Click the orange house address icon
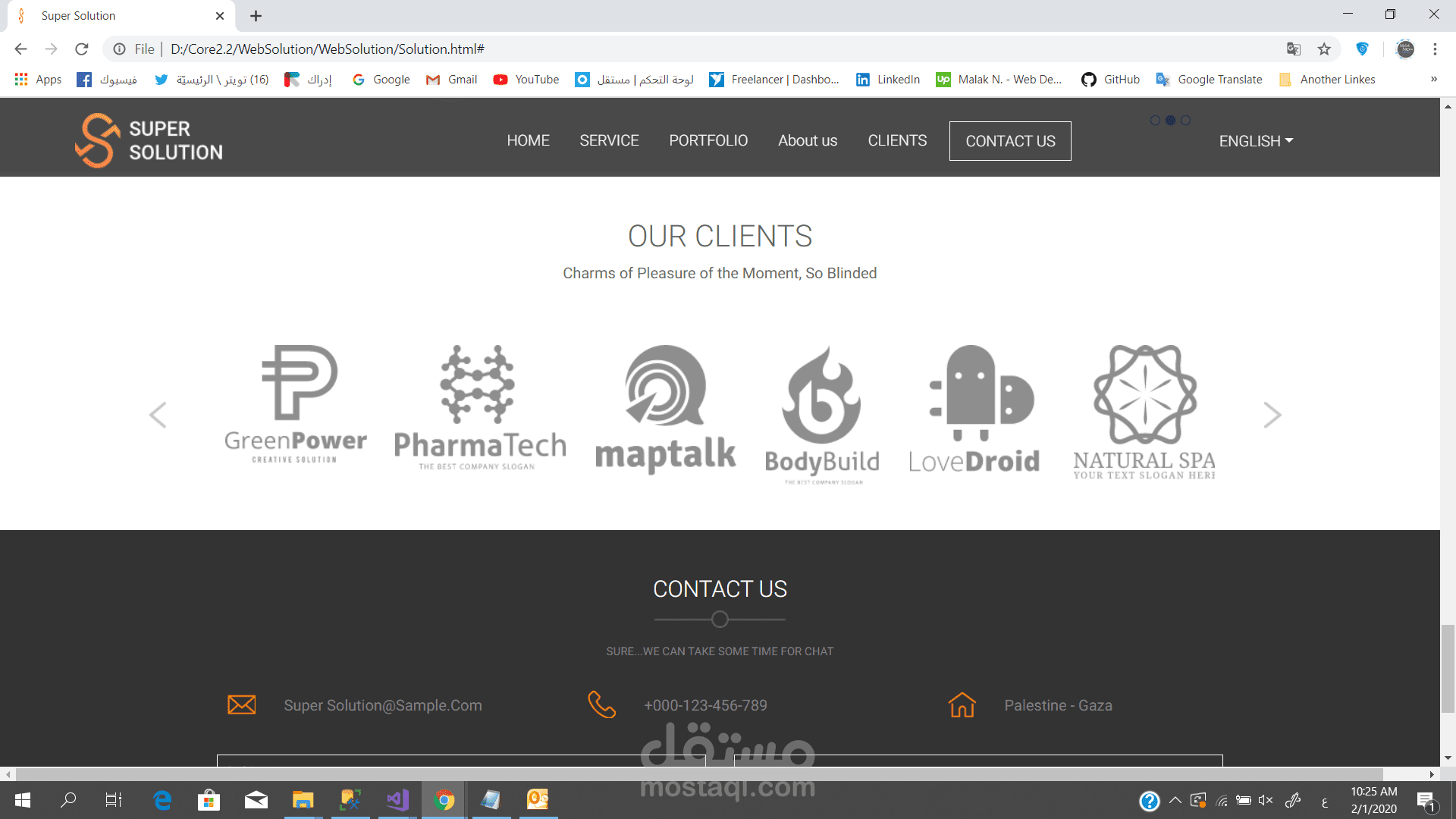The height and width of the screenshot is (819, 1456). [962, 704]
